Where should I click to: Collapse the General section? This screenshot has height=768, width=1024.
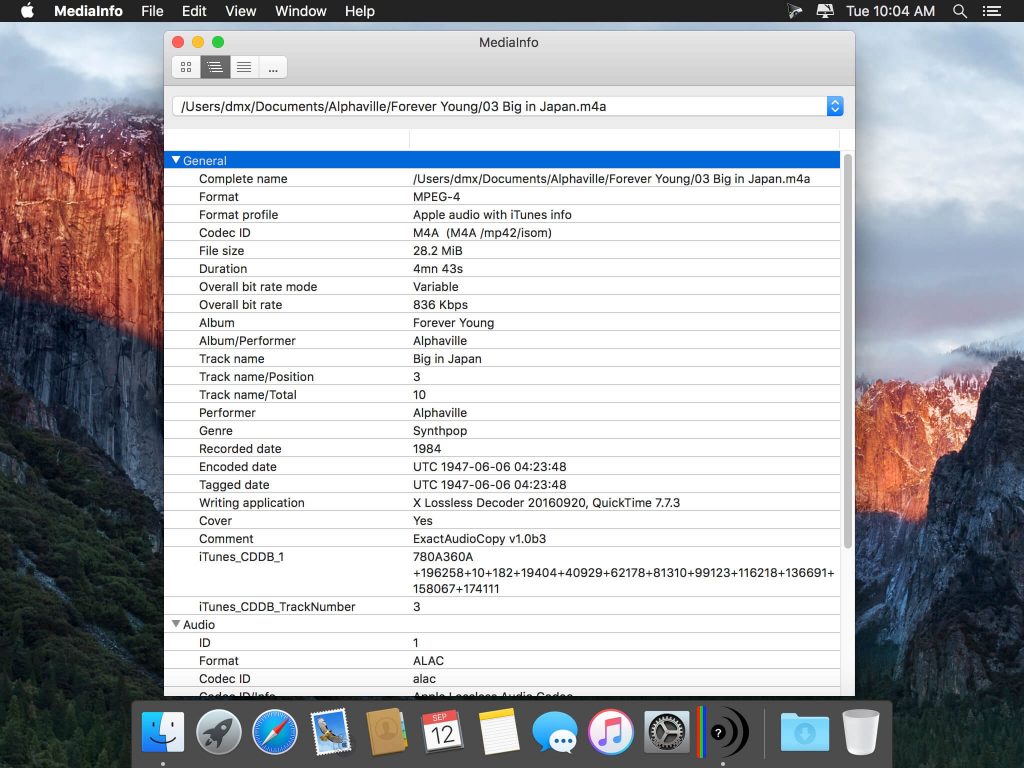(x=176, y=160)
